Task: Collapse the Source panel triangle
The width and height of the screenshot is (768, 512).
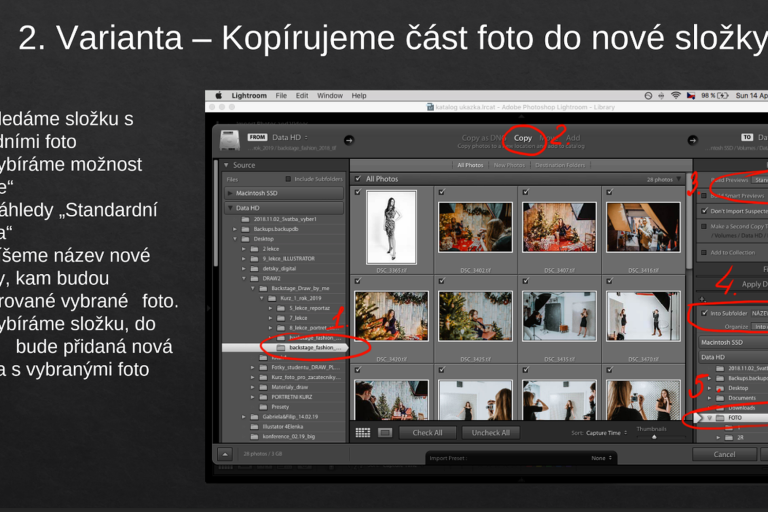Action: point(226,165)
